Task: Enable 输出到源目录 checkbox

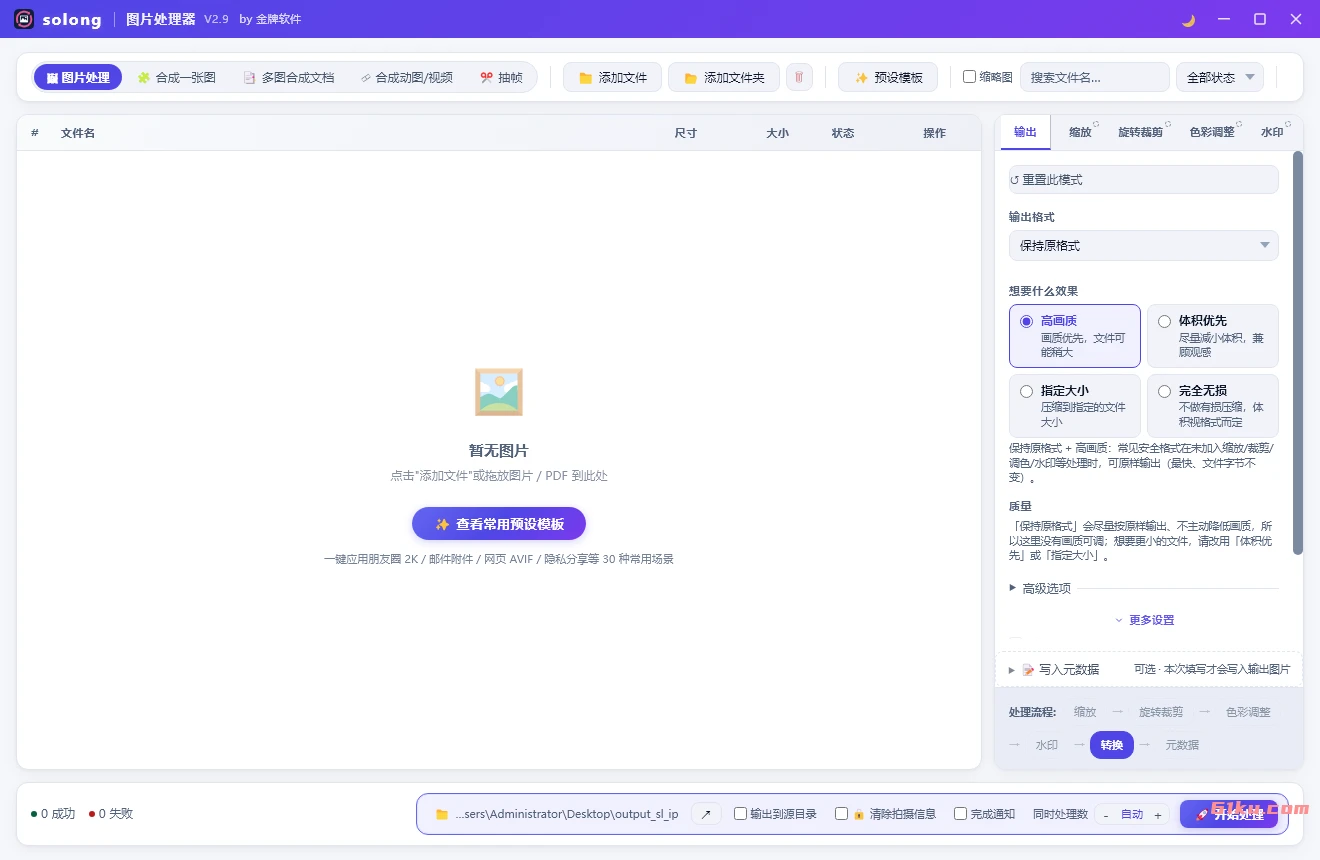Action: click(740, 814)
